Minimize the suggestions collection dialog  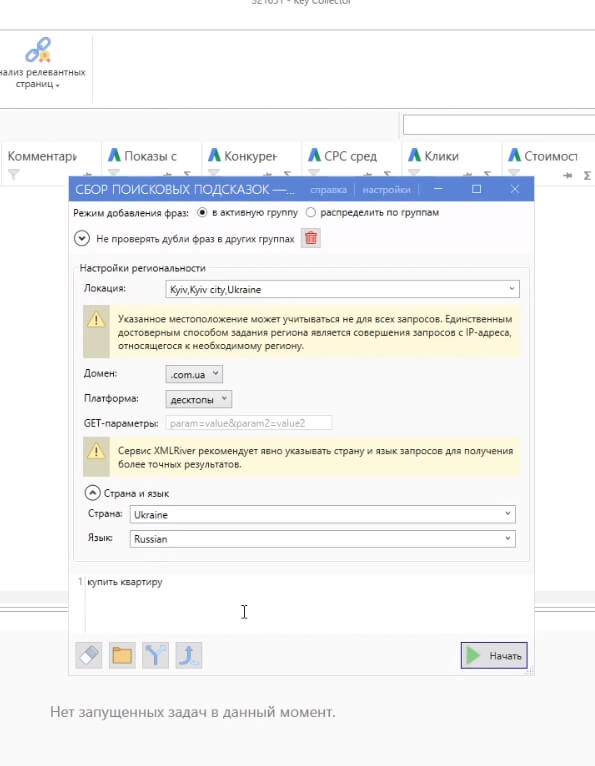coord(438,189)
